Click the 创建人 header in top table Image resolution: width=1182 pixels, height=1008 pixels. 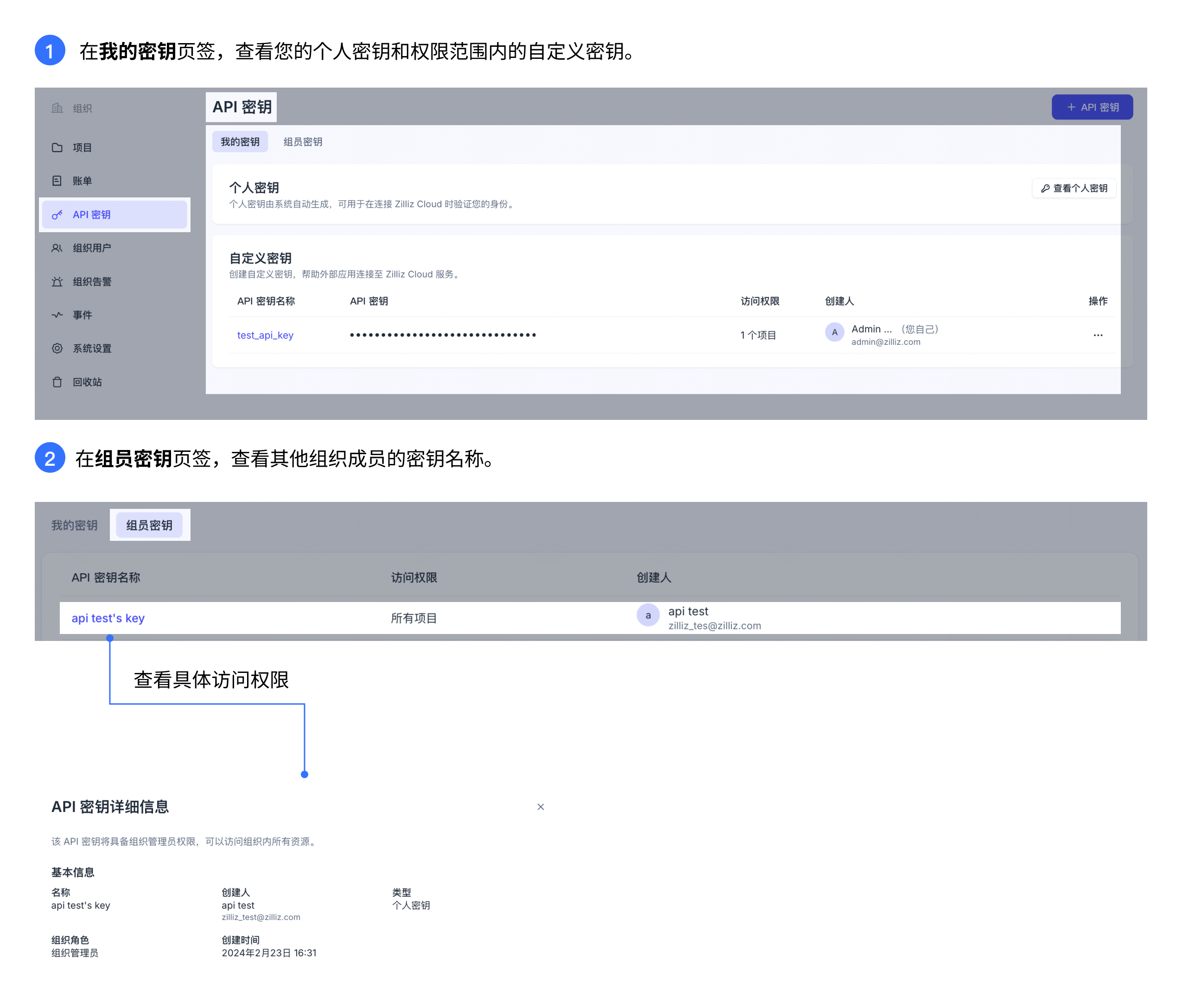pos(839,301)
